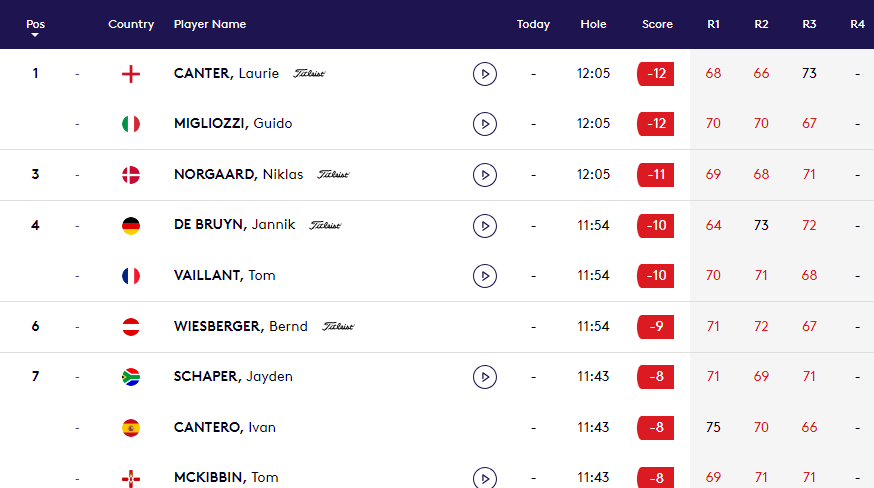Sort leaderboard by Pos dropdown arrow
874x488 pixels.
pos(35,35)
